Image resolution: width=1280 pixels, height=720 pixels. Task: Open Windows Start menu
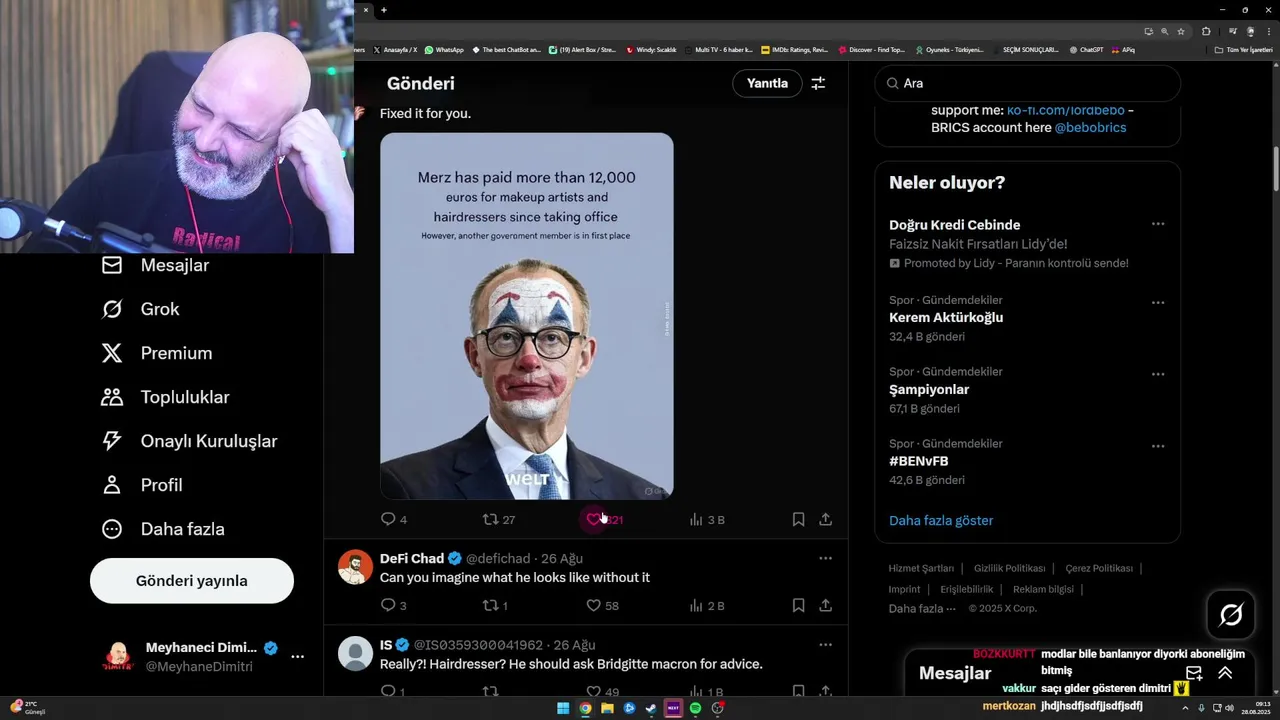[x=563, y=708]
